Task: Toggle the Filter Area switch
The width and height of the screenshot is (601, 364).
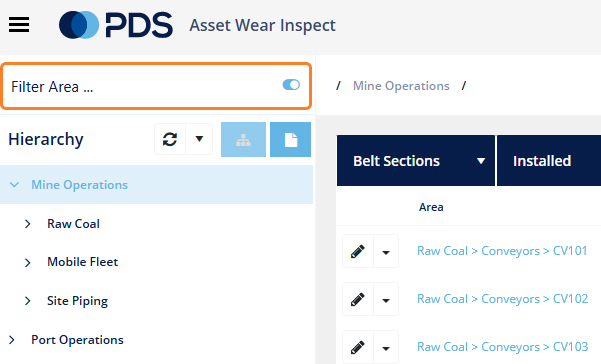Action: point(291,85)
